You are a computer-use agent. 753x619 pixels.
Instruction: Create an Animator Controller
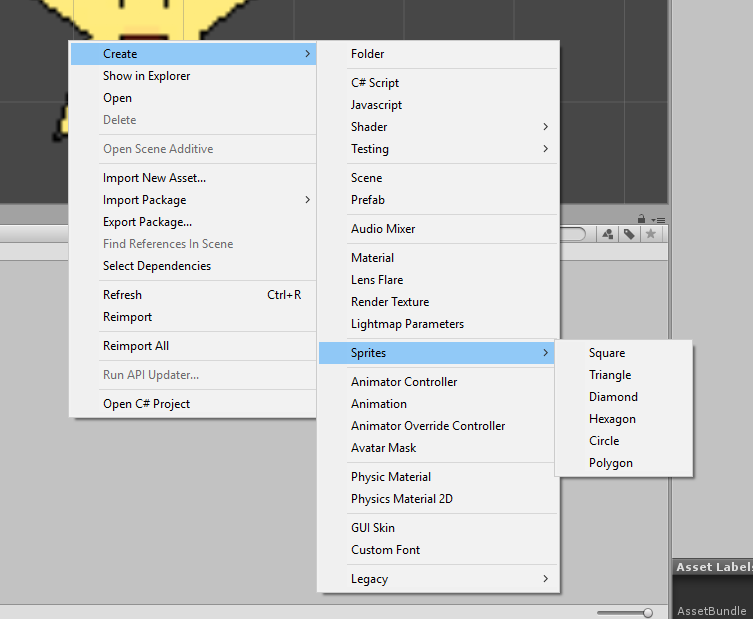(x=438, y=382)
